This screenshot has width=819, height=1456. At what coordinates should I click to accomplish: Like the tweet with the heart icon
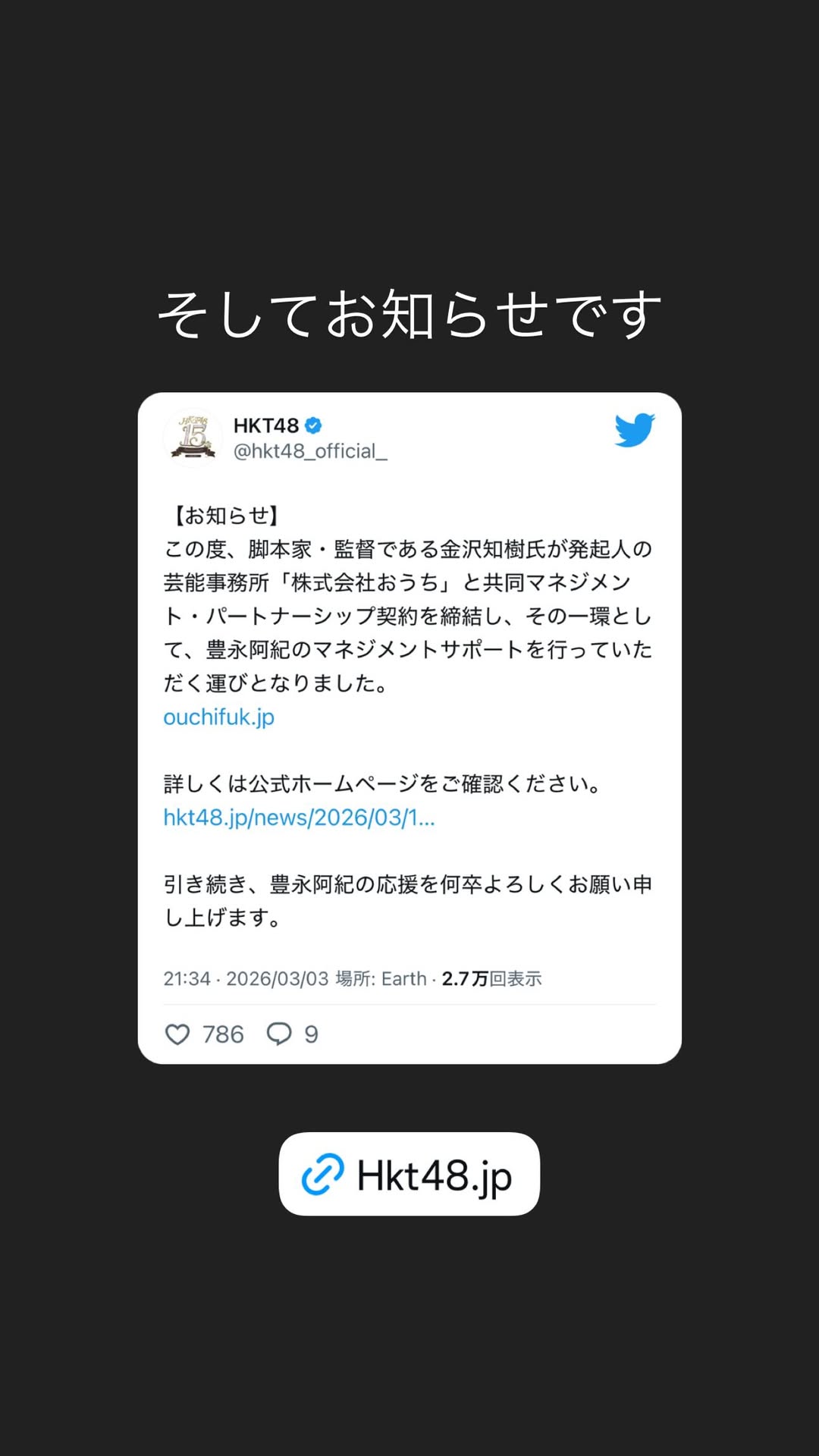click(177, 1034)
